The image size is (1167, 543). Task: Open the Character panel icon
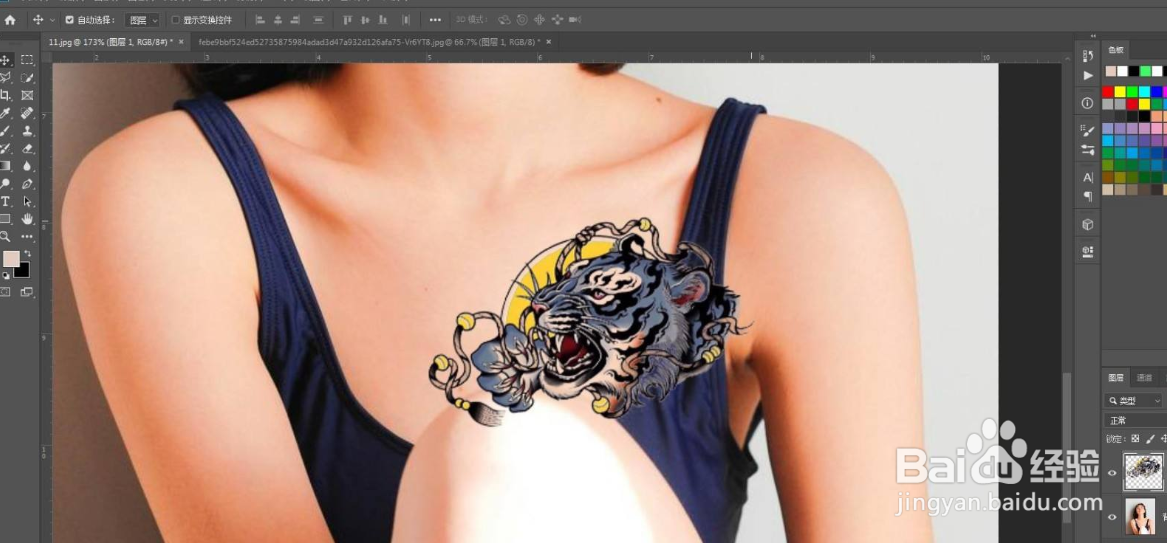pos(1087,177)
